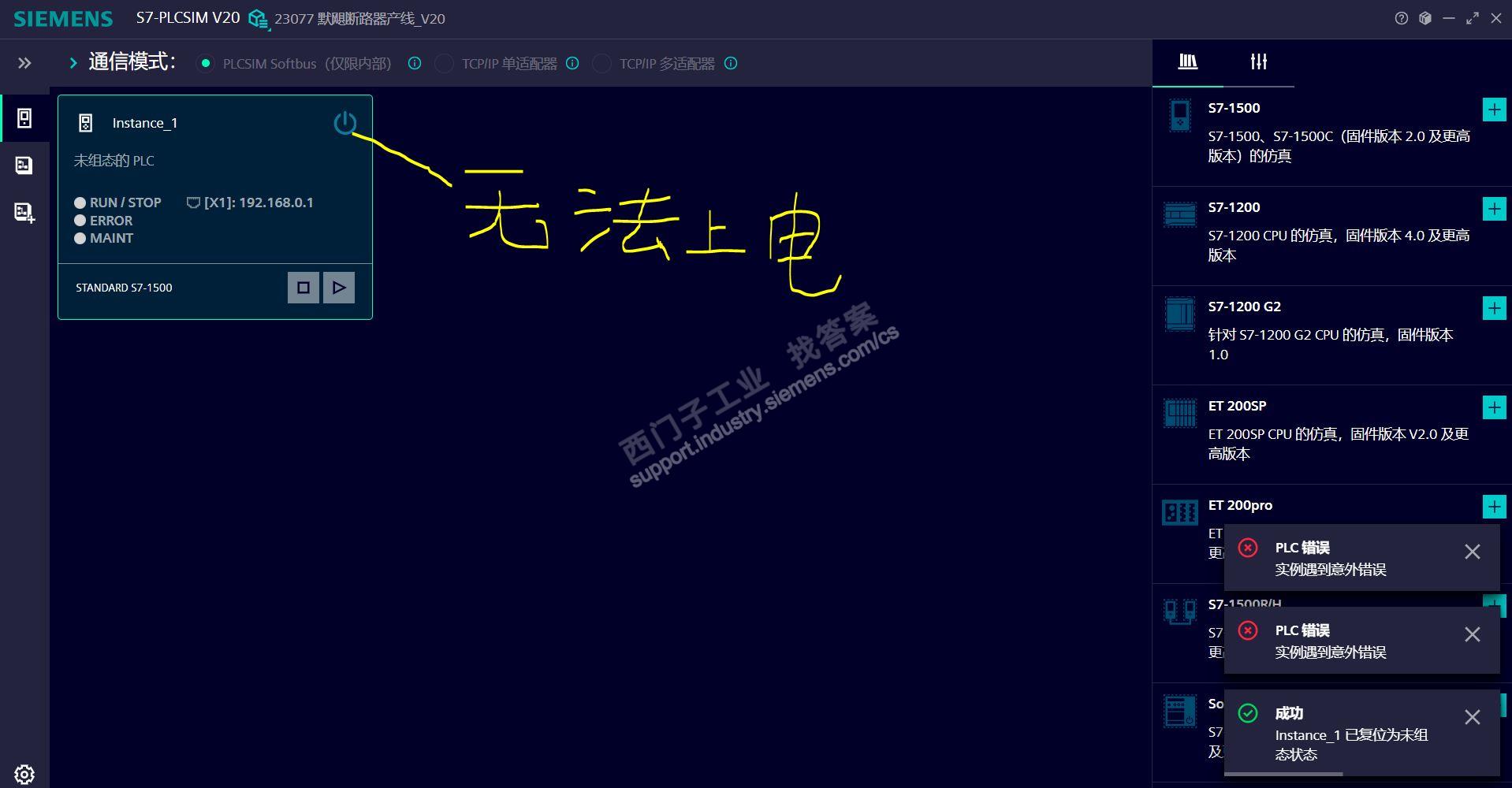Screen dimensions: 1512x788
Task: Show info for TCP/IP 多适配器
Action: click(x=731, y=63)
